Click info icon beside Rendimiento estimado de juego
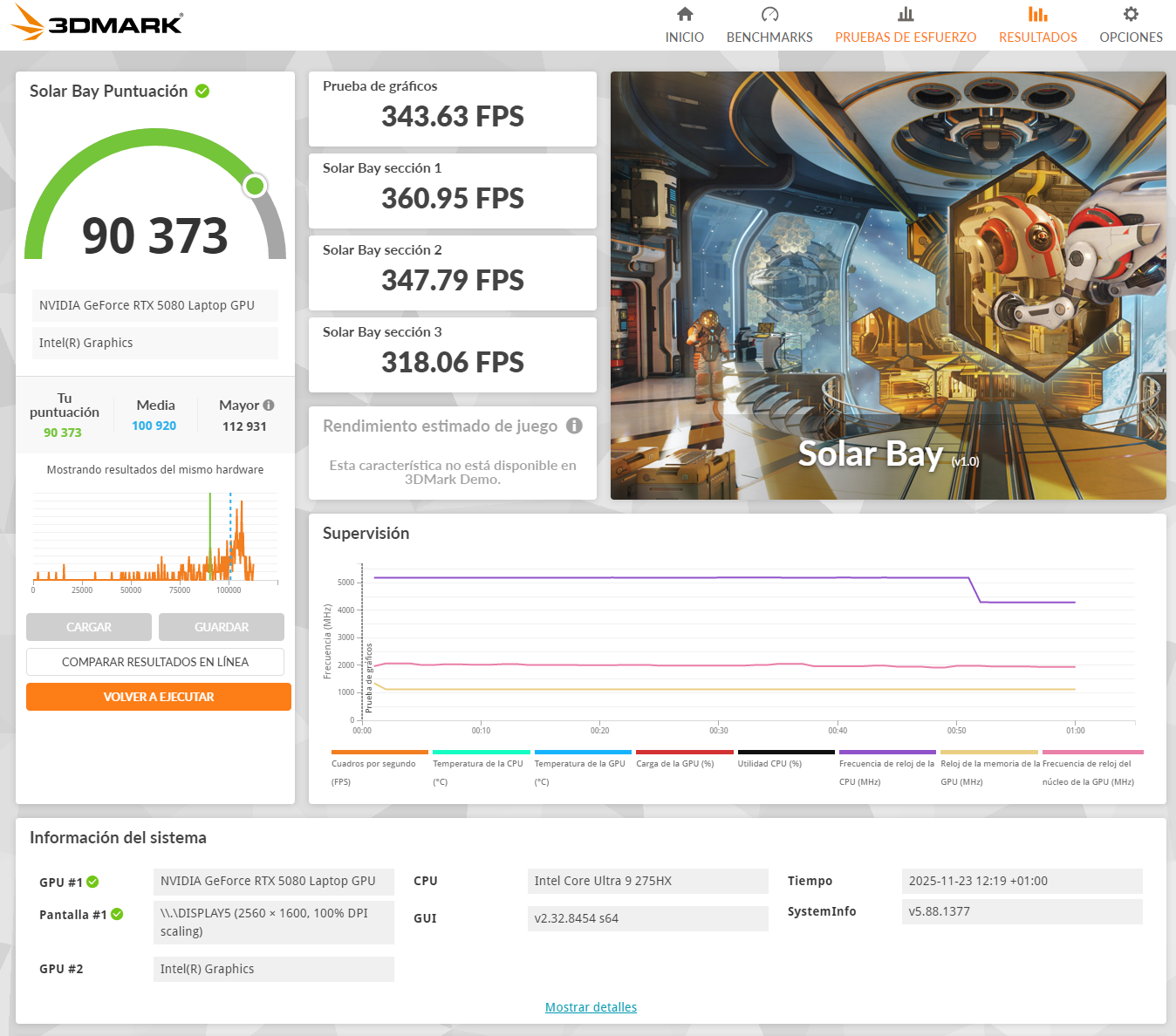The image size is (1176, 1036). (x=574, y=426)
